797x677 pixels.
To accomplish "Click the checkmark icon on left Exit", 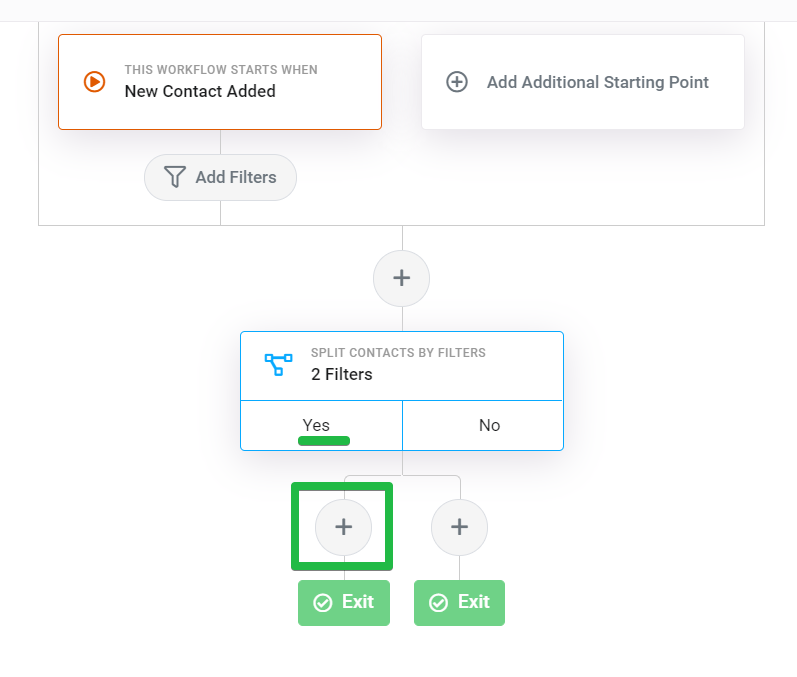I will 322,603.
